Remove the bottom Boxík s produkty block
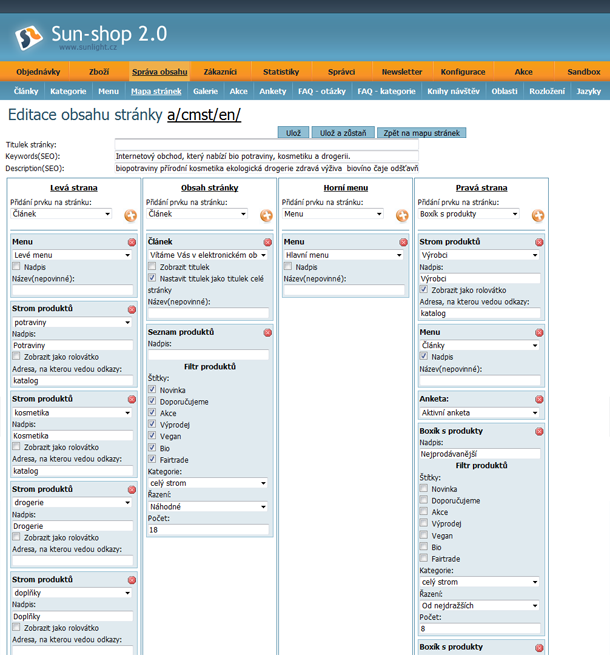Screen dimensions: 610x655 click(x=539, y=647)
